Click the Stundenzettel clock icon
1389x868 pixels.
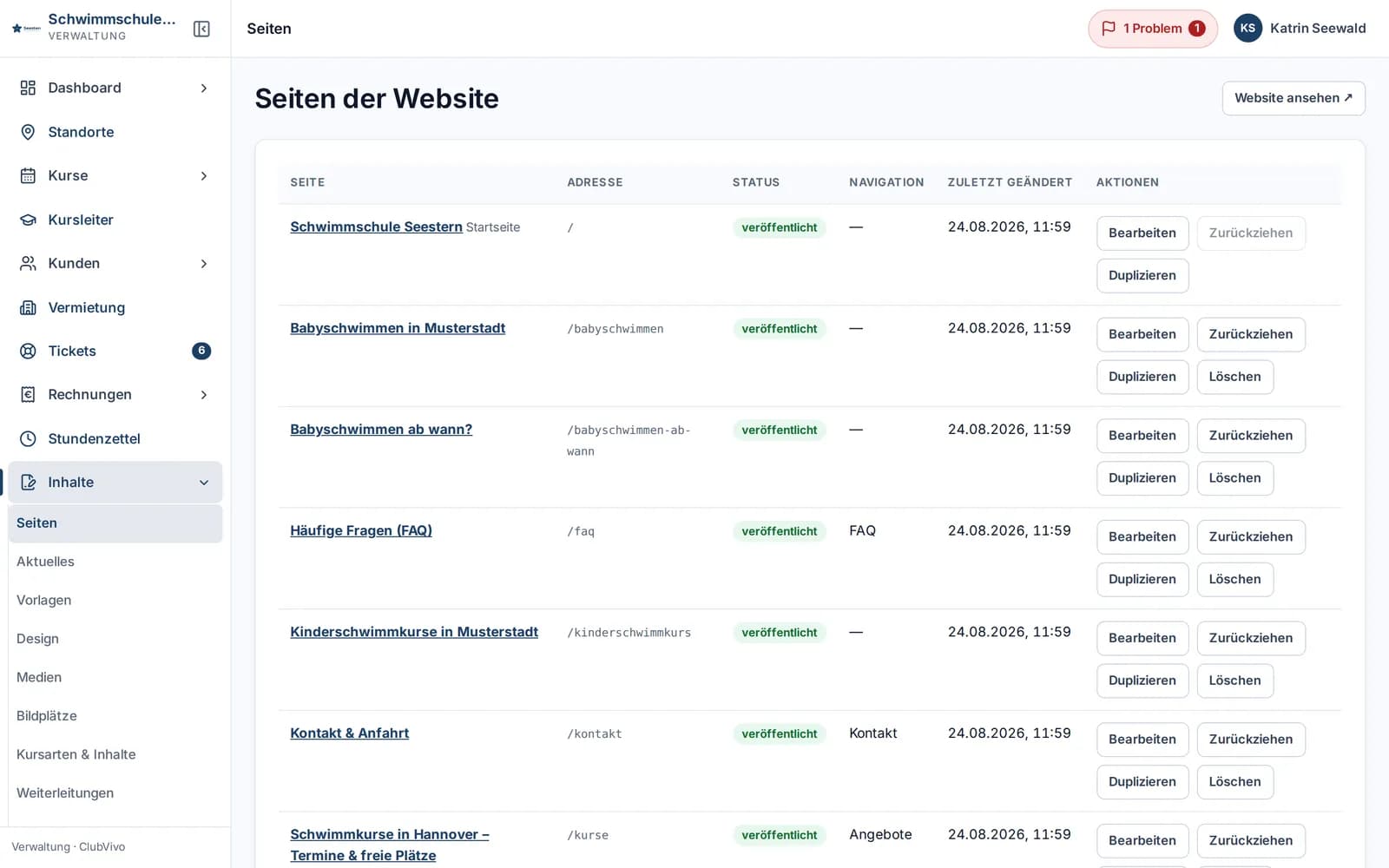coord(28,438)
